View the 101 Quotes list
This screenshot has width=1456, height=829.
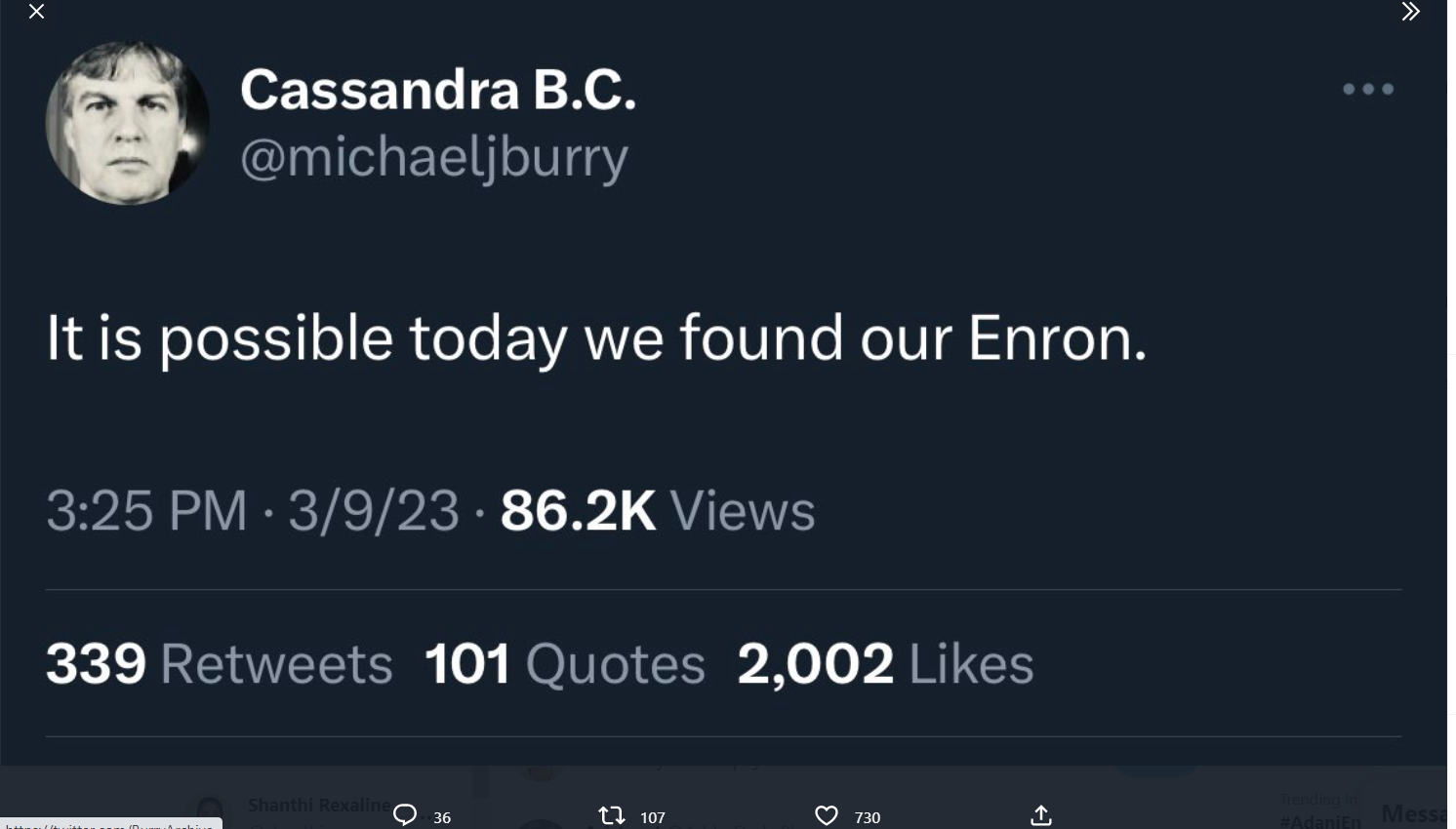point(565,664)
